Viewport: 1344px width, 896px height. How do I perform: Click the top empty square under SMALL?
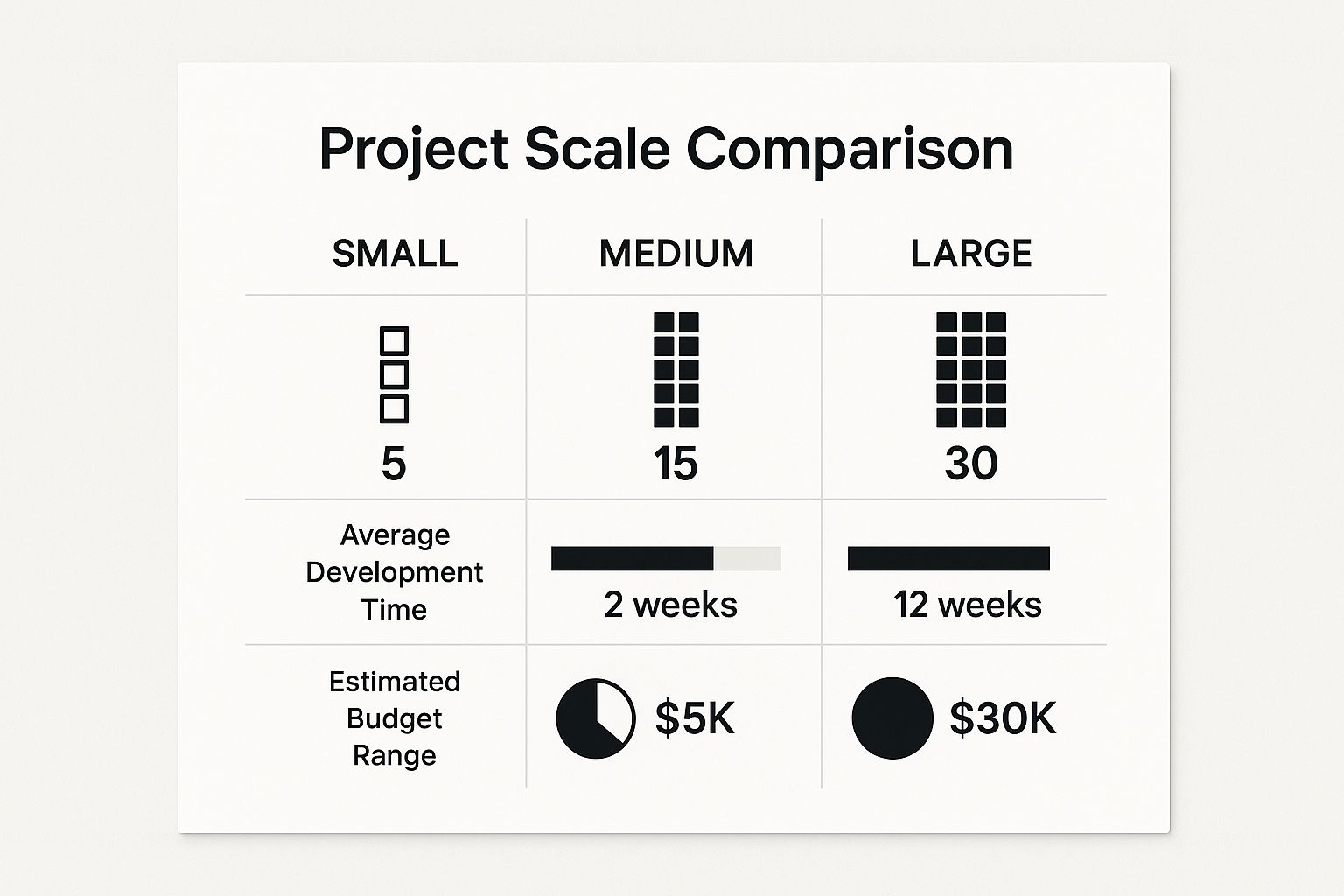pyautogui.click(x=394, y=341)
